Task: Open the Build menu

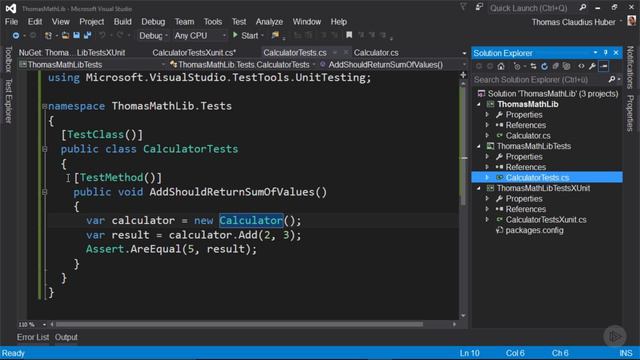Action: pyautogui.click(x=122, y=22)
